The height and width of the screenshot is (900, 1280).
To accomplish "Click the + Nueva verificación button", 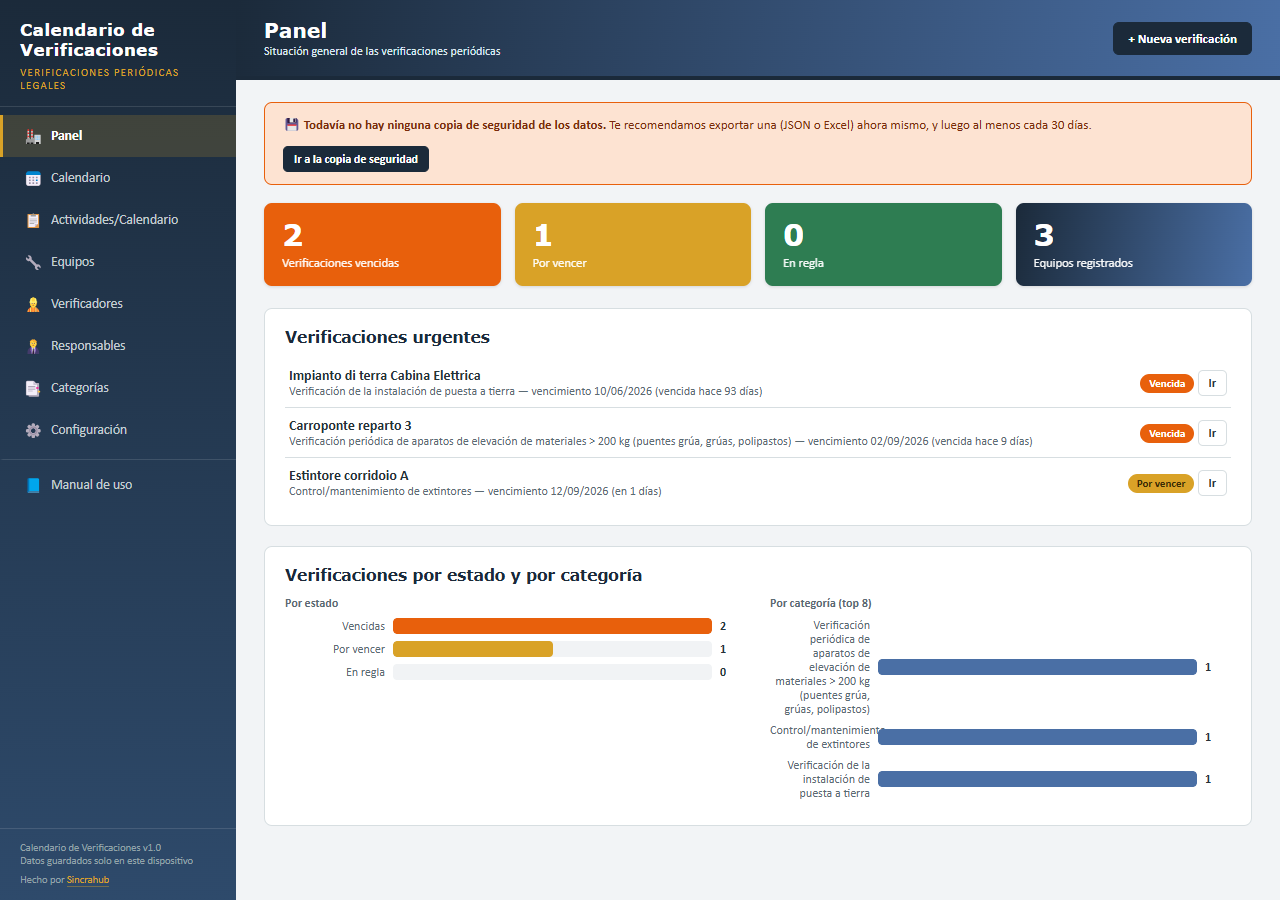I will [x=1182, y=39].
